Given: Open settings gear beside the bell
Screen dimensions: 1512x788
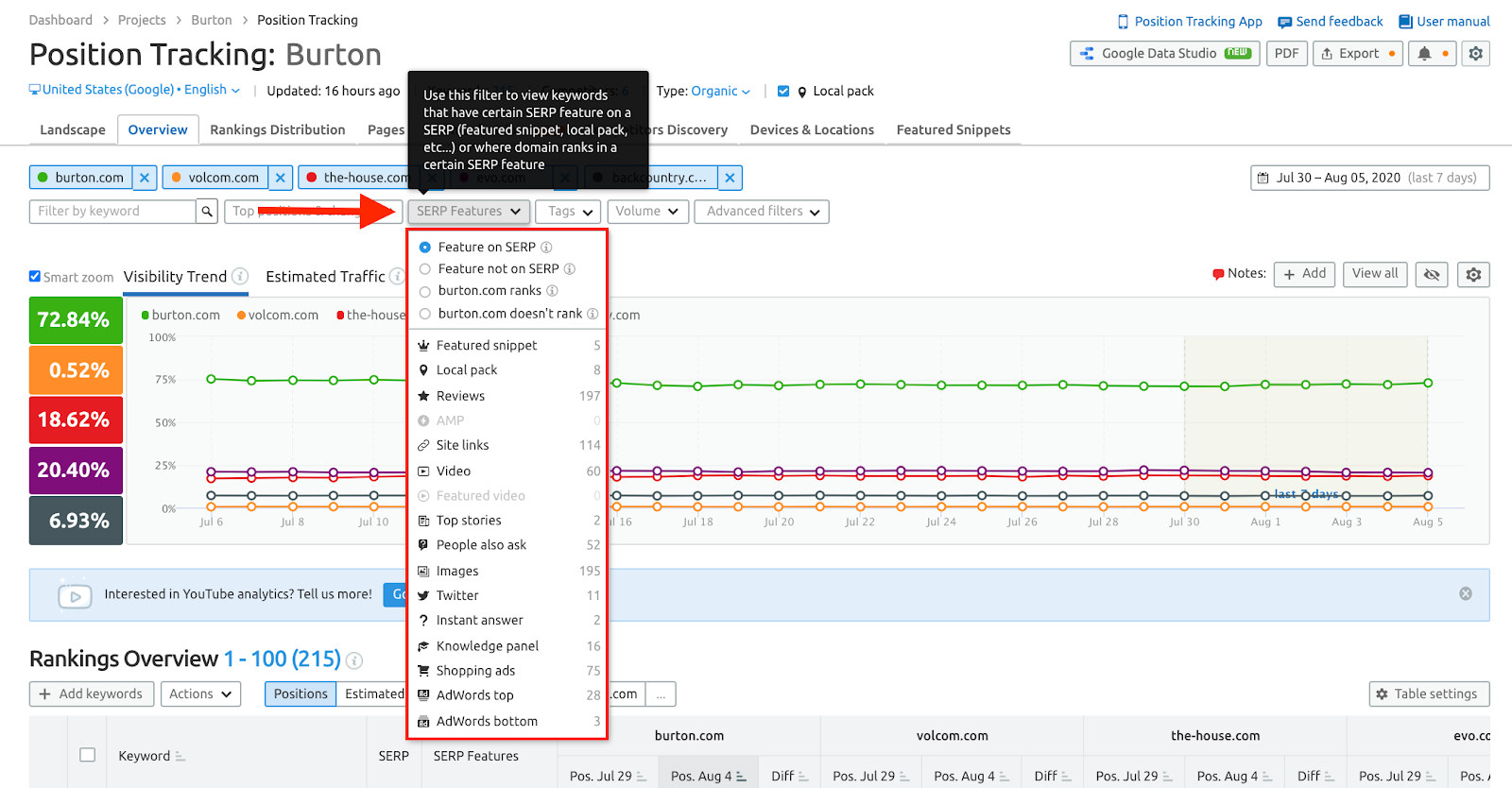Looking at the screenshot, I should pyautogui.click(x=1475, y=54).
